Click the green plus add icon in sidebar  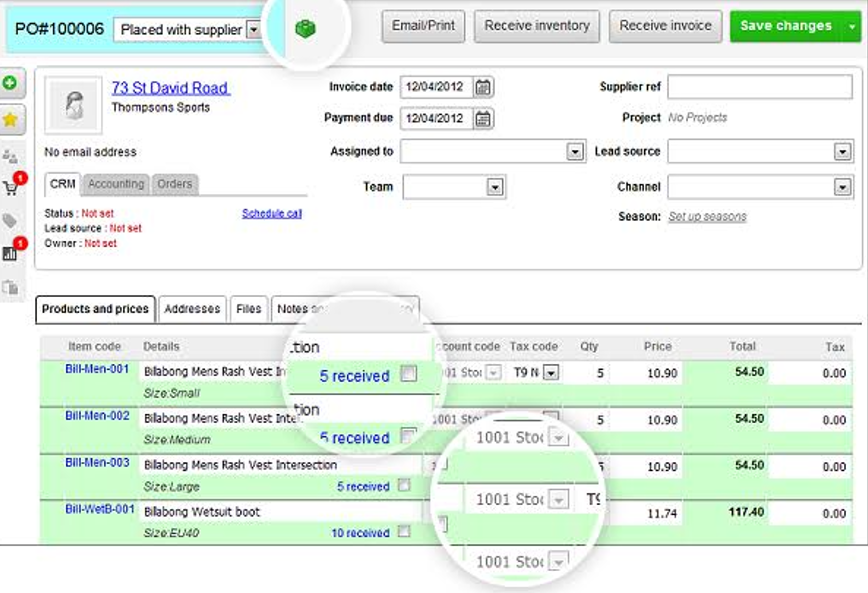pyautogui.click(x=10, y=83)
